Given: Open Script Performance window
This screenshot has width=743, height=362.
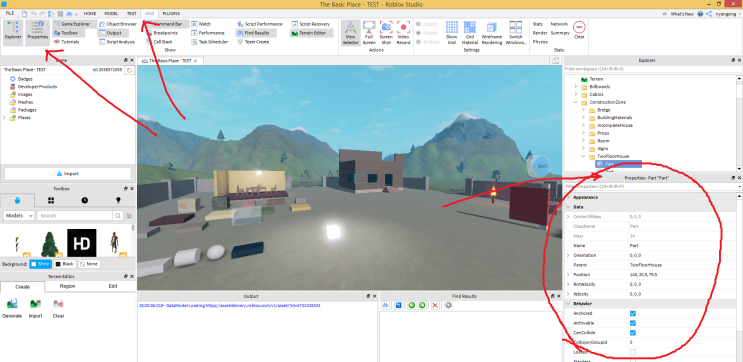Looking at the screenshot, I should point(260,24).
